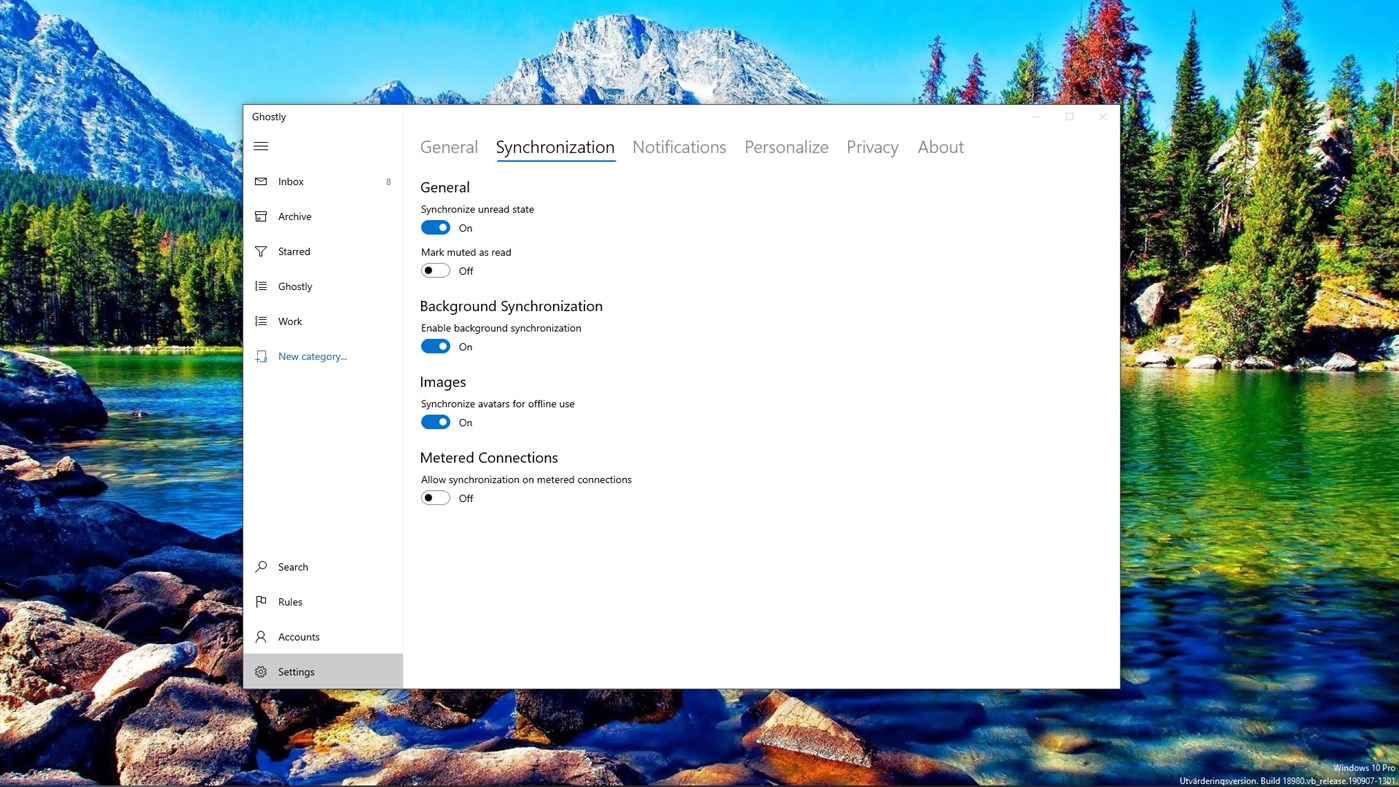Click the 'Synchronize avatars for offline use' label
Viewport: 1399px width, 787px height.
498,404
